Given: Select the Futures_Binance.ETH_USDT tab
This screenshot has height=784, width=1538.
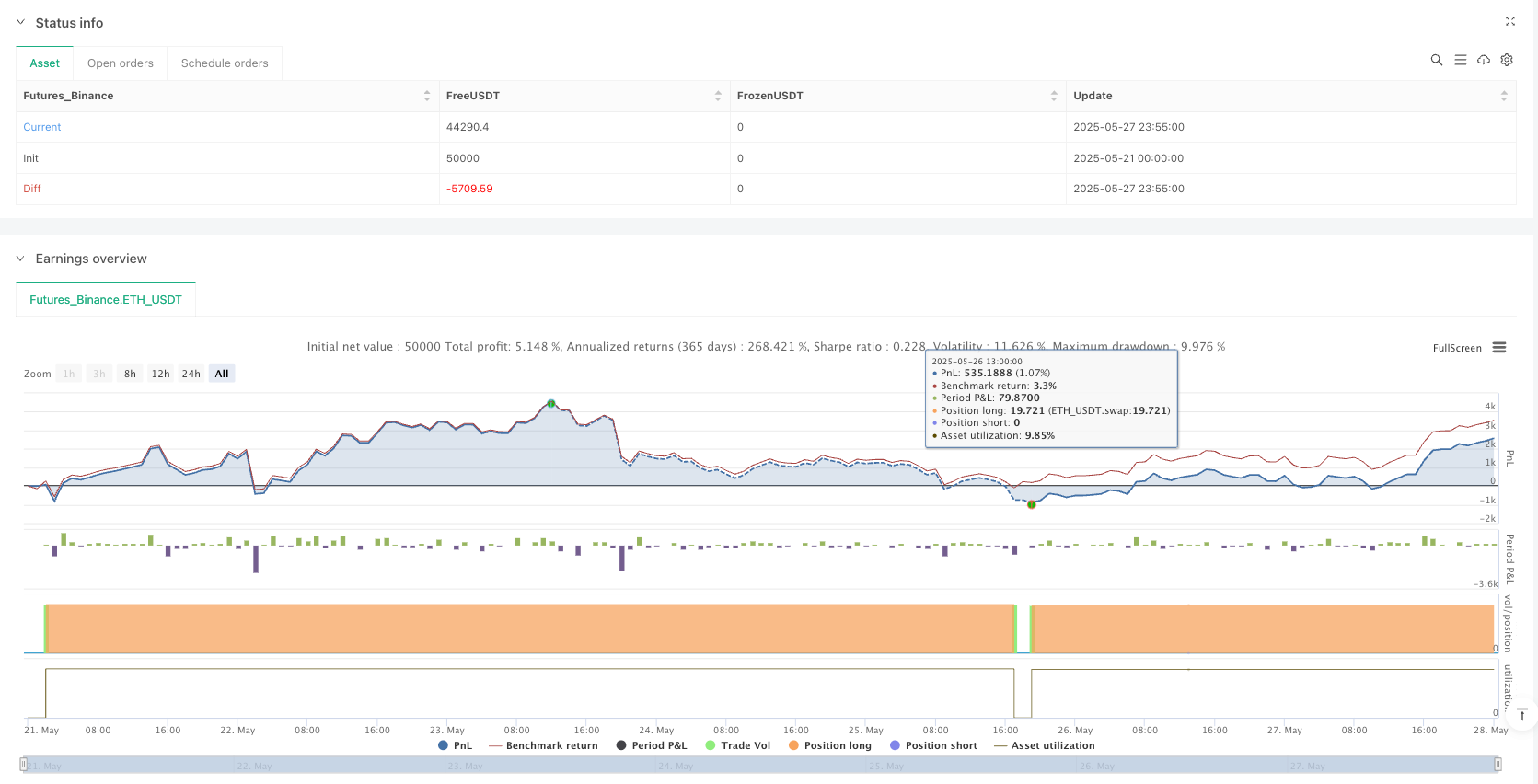Looking at the screenshot, I should coord(106,300).
